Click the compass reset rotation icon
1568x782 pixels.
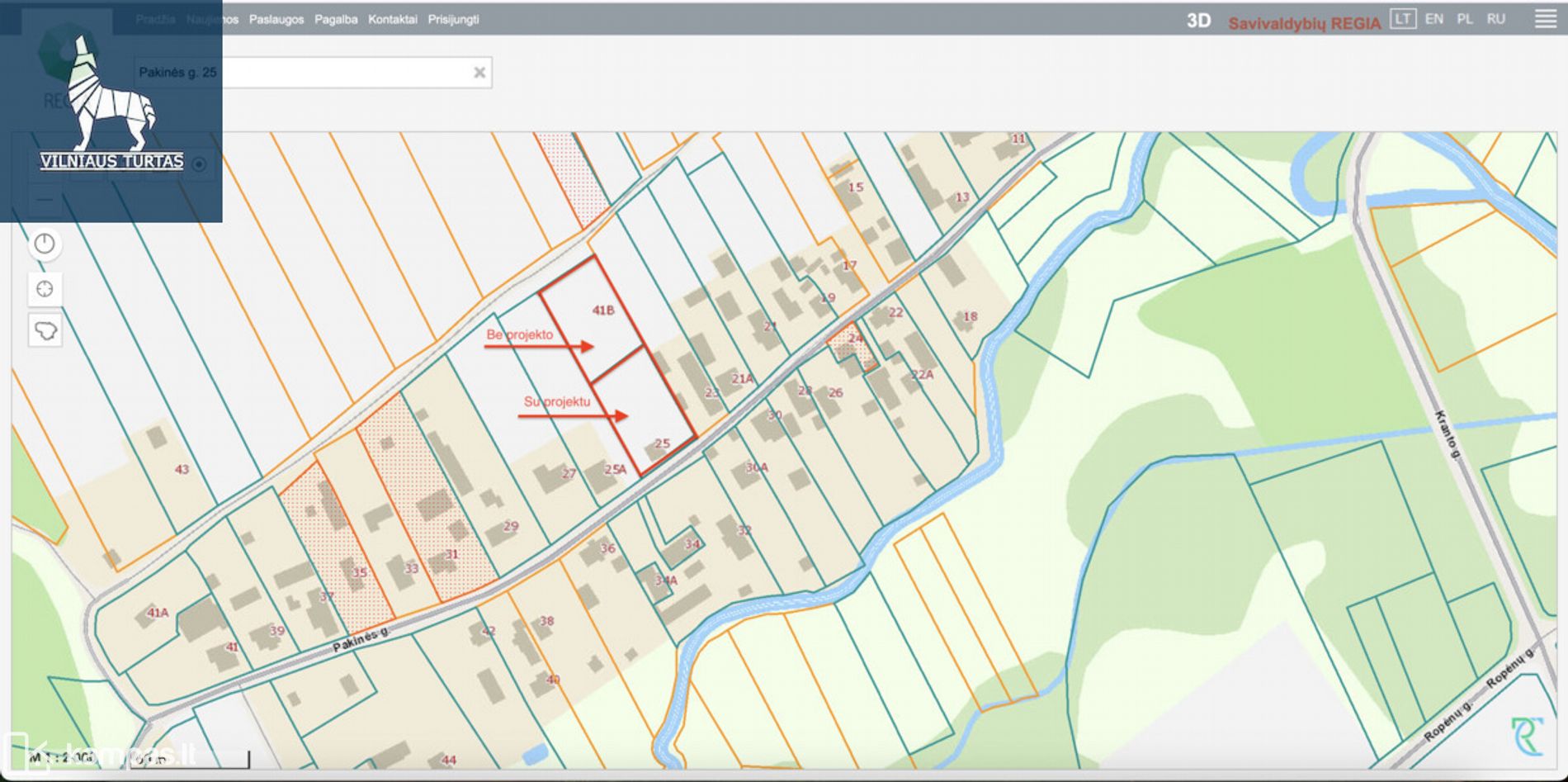(45, 244)
